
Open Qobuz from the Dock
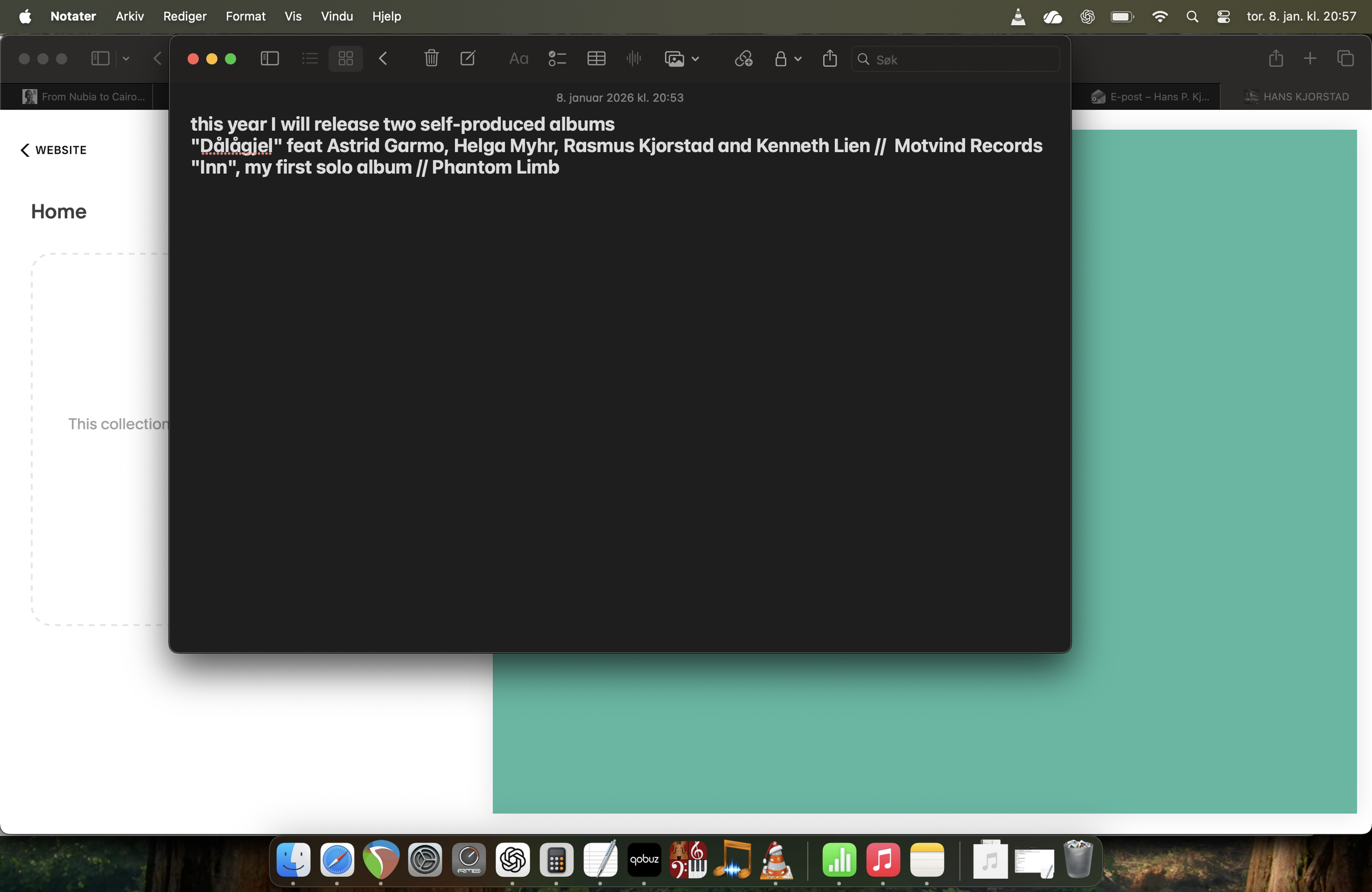pos(643,859)
